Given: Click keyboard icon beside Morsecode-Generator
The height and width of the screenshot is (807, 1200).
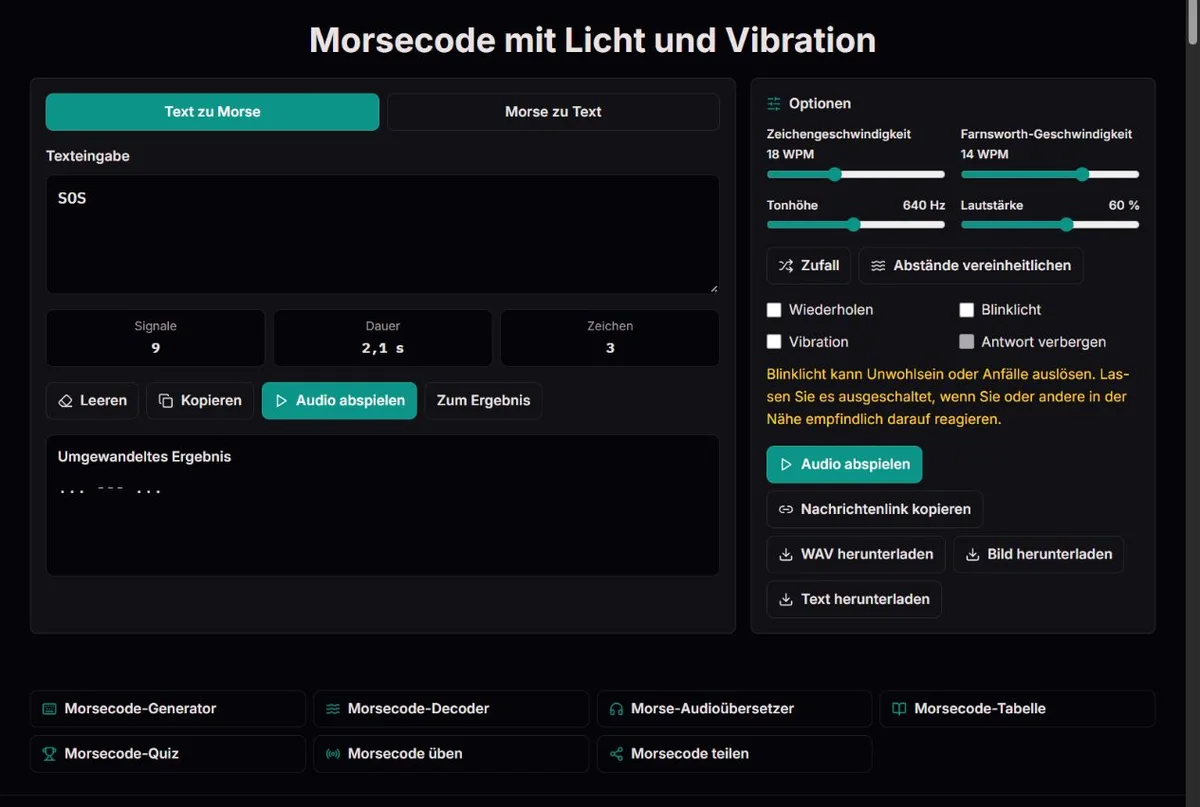Looking at the screenshot, I should [50, 709].
